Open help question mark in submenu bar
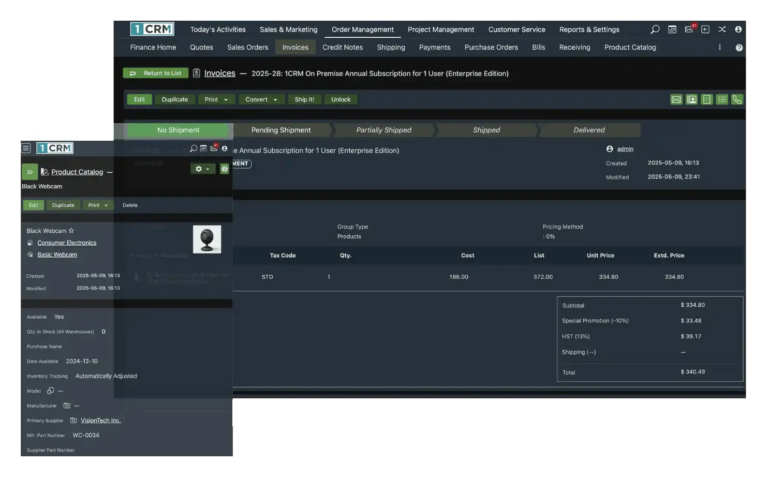The height and width of the screenshot is (477, 768). pos(739,48)
